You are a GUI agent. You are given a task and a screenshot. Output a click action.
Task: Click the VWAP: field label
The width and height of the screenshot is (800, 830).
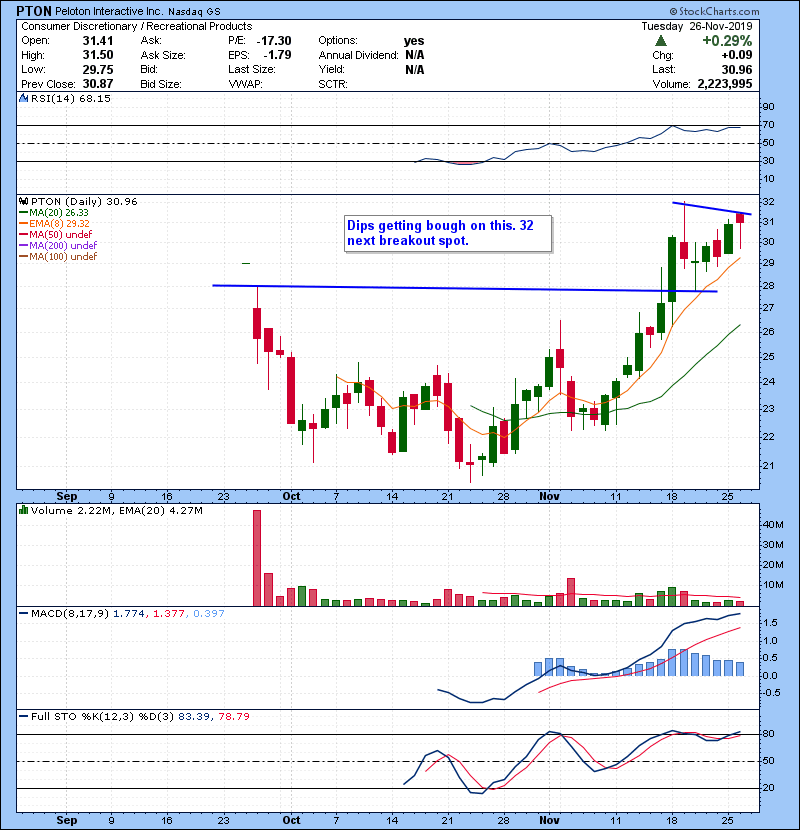[x=246, y=84]
